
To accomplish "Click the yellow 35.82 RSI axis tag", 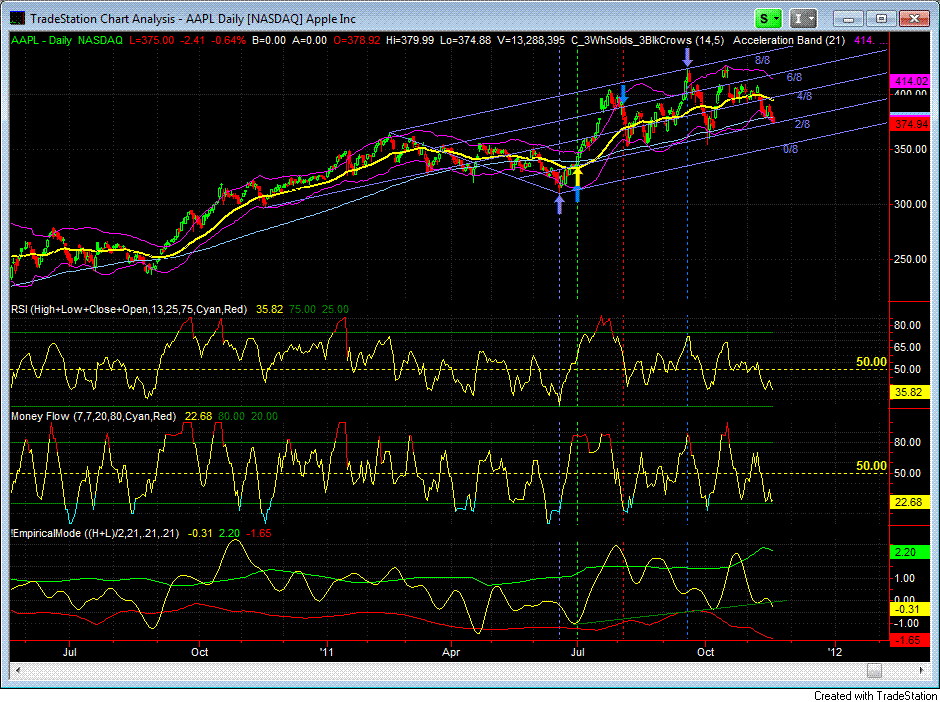I will pyautogui.click(x=910, y=393).
